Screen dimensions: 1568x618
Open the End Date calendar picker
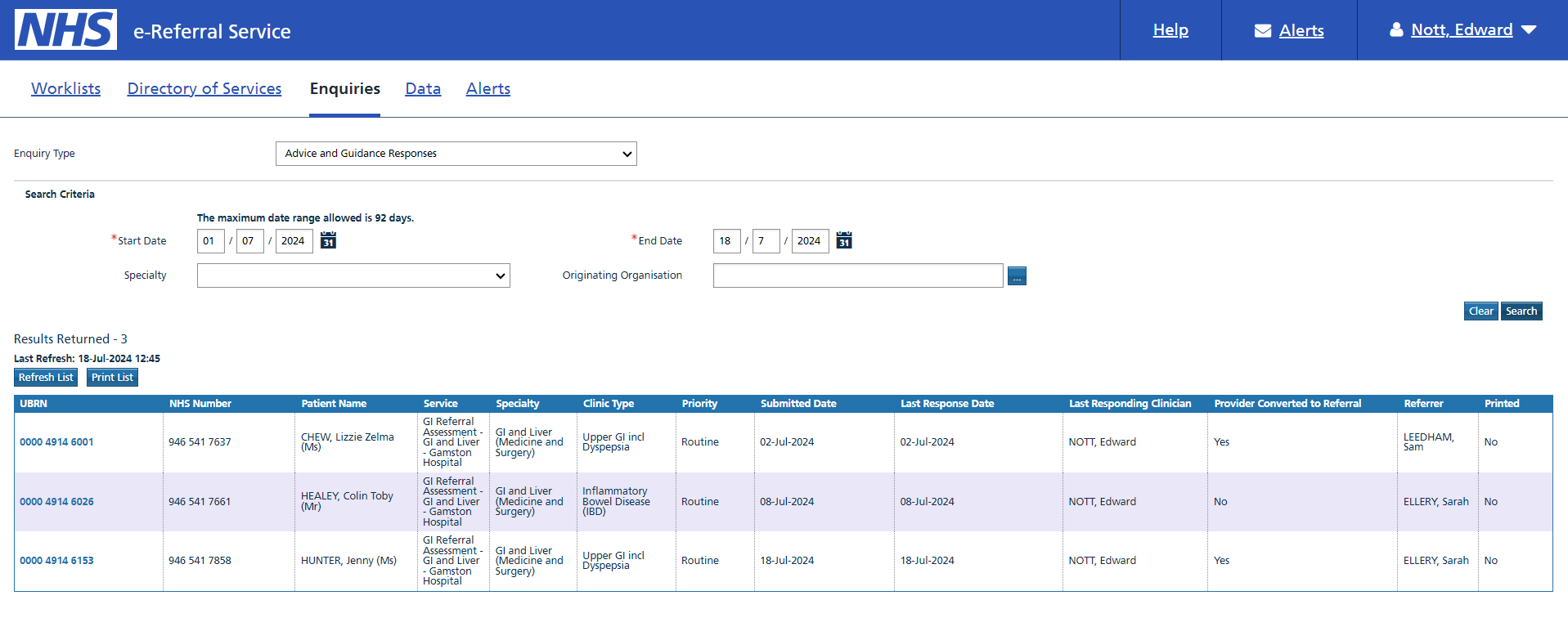[844, 240]
